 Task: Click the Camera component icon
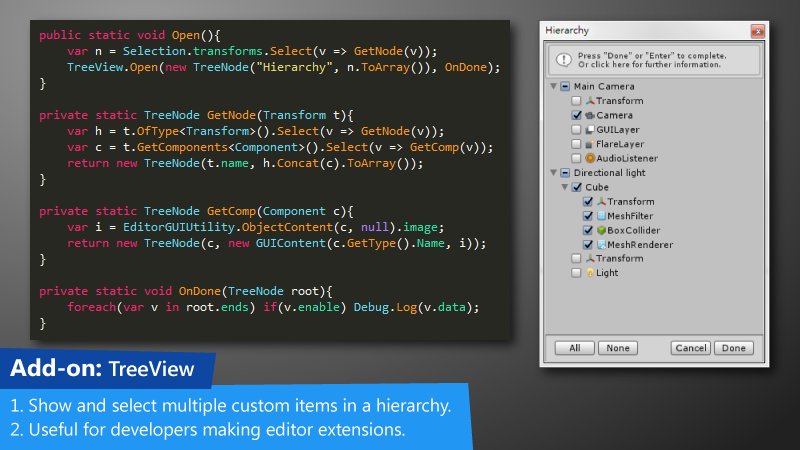point(590,115)
